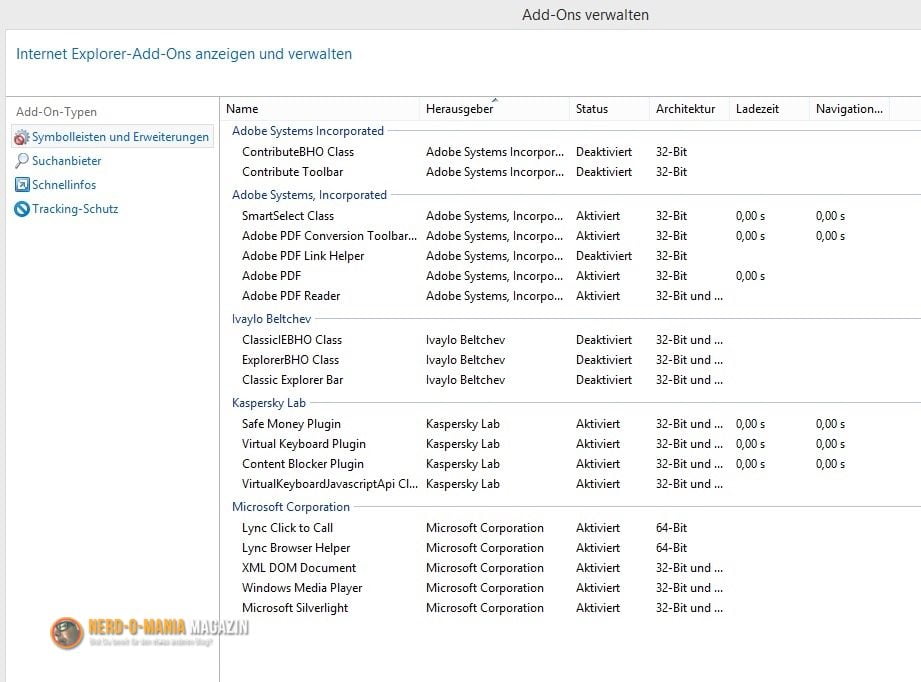Image resolution: width=921 pixels, height=682 pixels.
Task: Click 64-Bit architecture of Lync Browser Helper
Action: click(x=671, y=548)
